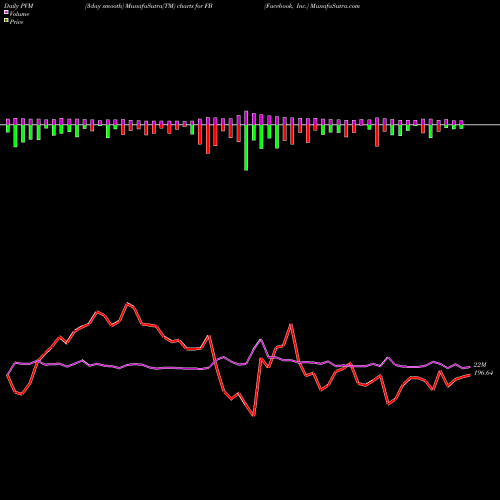
Task: Click the 22M volume value label
Action: tap(480, 365)
